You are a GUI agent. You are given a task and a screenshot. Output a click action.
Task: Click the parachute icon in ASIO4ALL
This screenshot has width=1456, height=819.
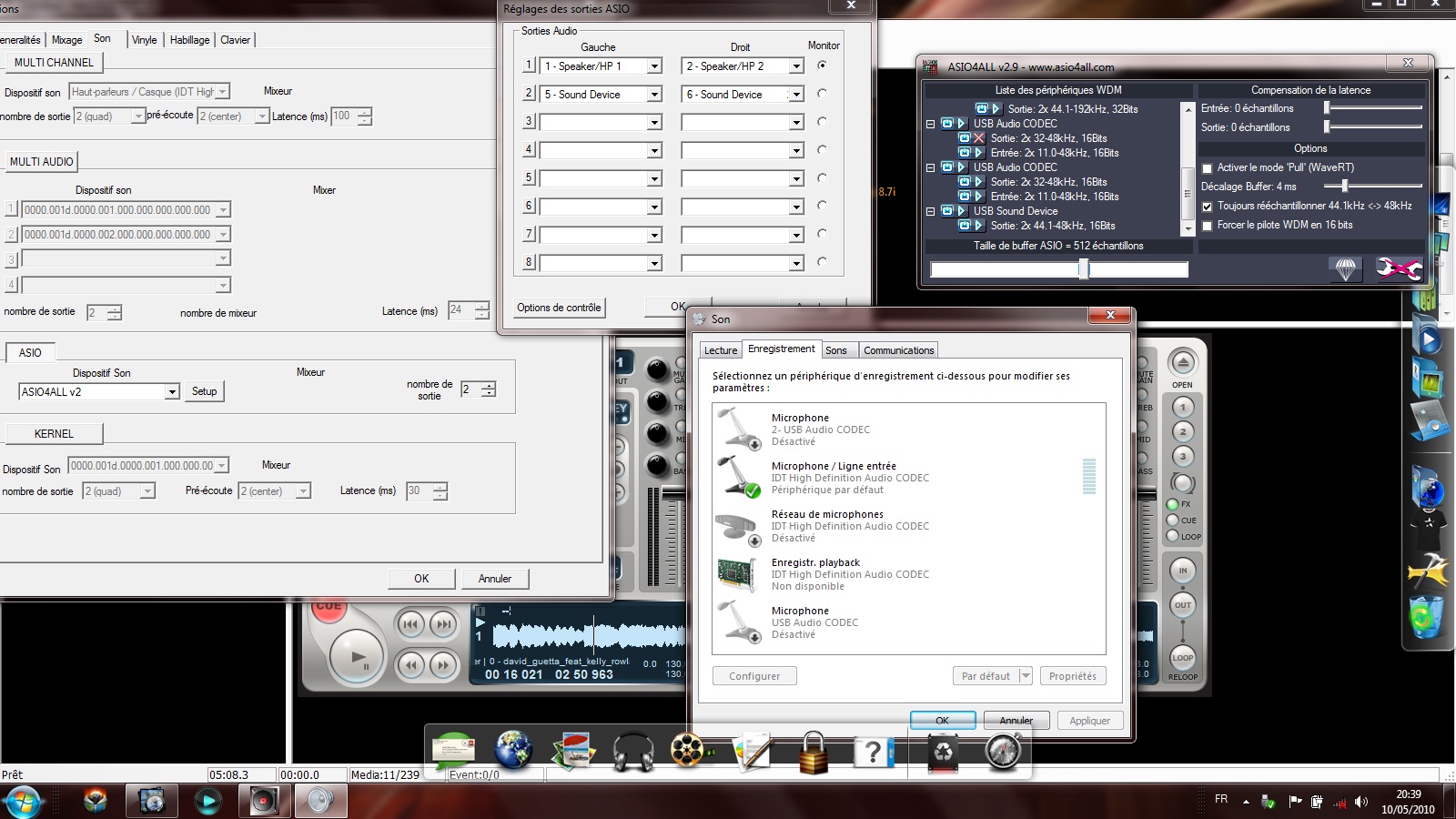[x=1345, y=269]
